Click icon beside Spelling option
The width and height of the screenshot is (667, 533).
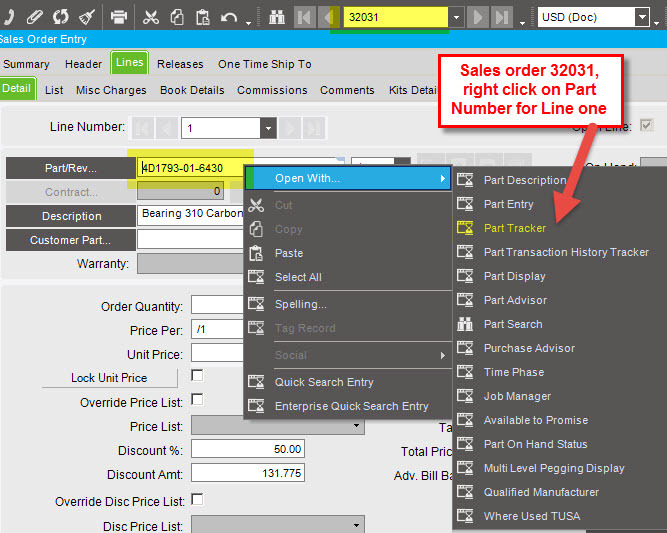coord(256,304)
